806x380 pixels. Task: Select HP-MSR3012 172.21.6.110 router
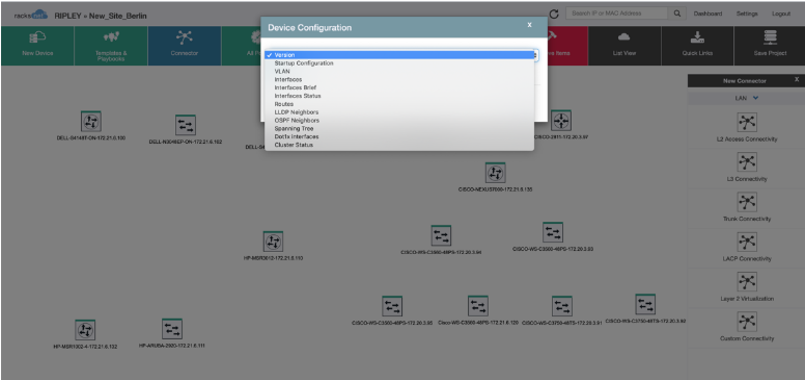click(273, 241)
